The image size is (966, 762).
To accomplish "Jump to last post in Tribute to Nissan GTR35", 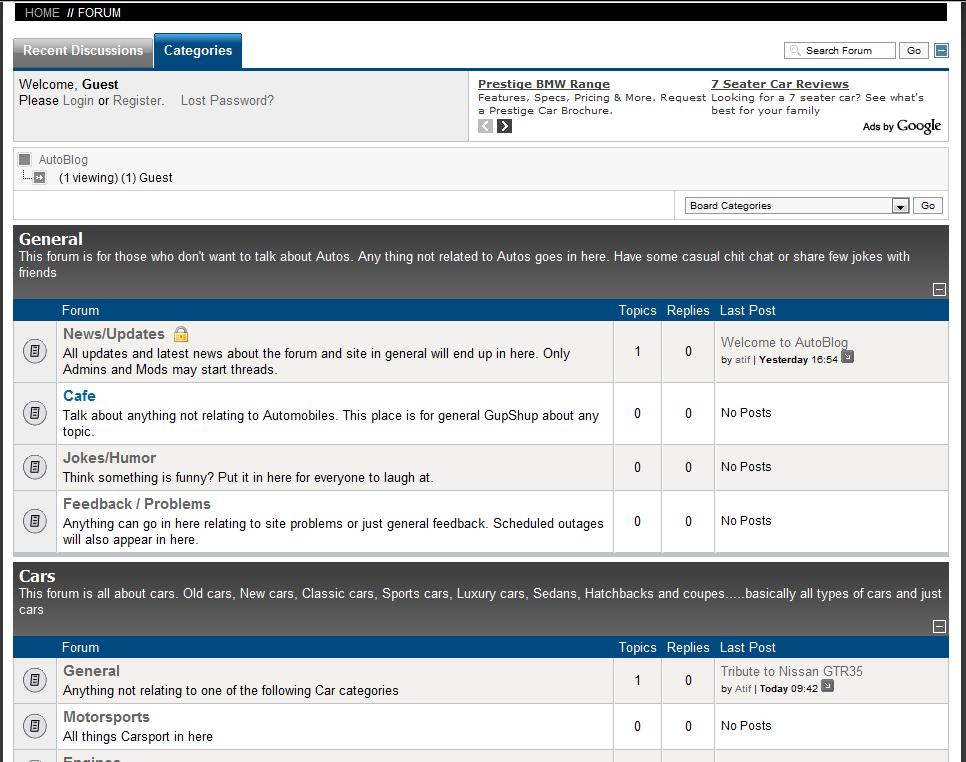I will [x=827, y=687].
